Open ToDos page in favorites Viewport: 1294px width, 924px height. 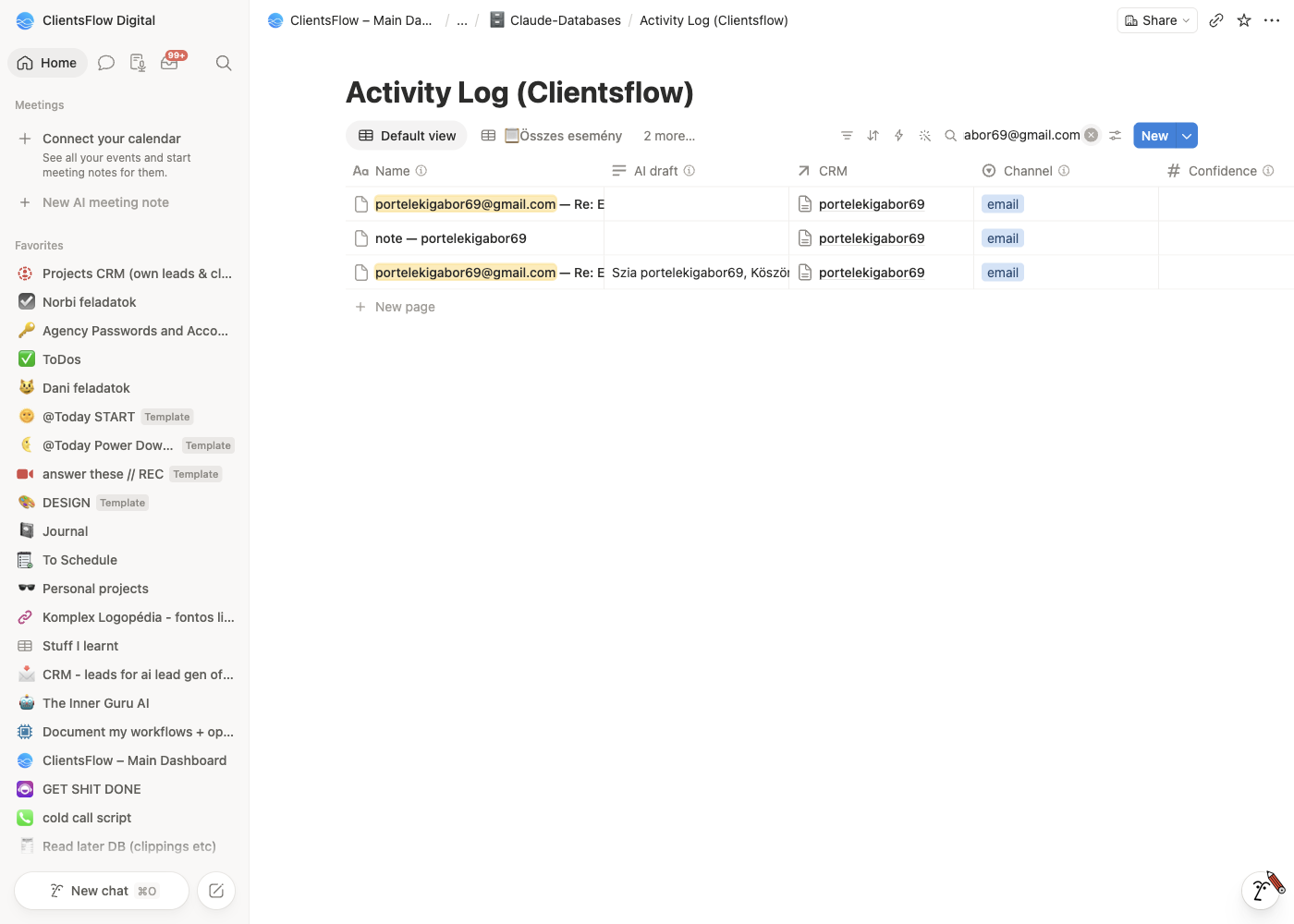125,359
